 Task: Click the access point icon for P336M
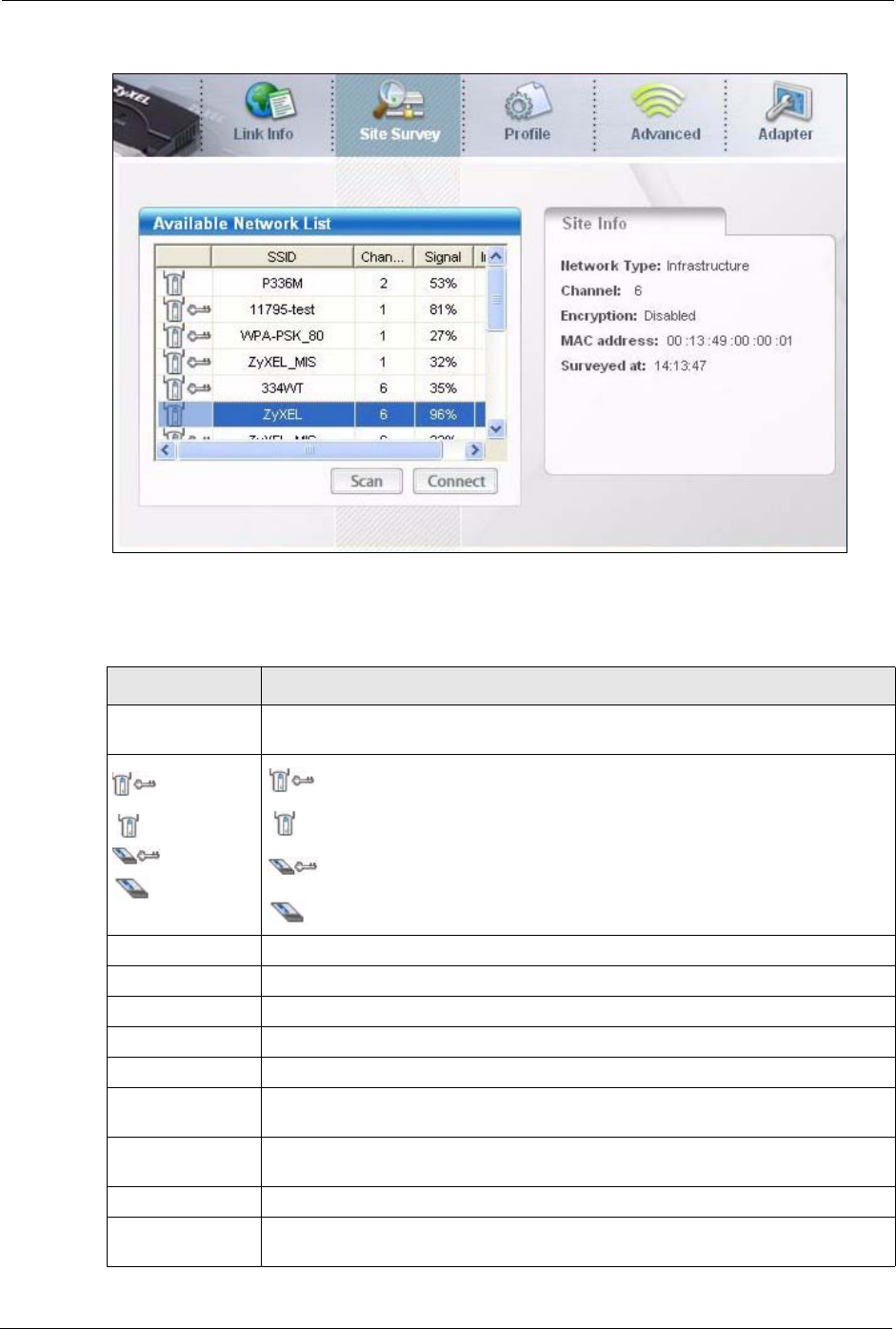(x=174, y=283)
